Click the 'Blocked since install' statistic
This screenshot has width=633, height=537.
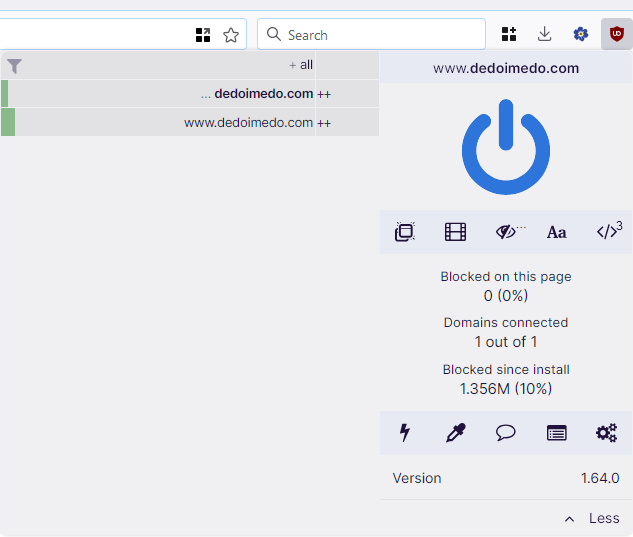[506, 379]
